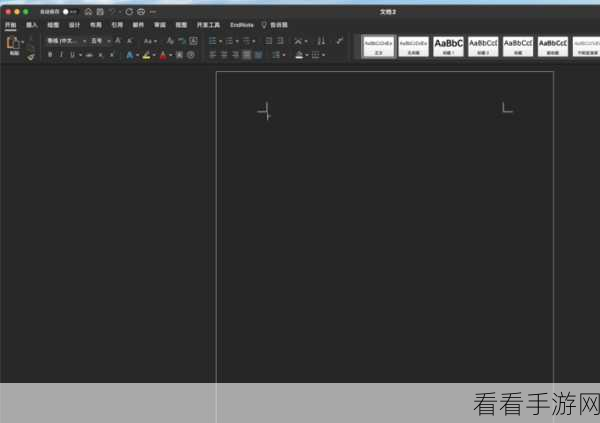Apply the 标题 2 (Heading 2) style
The height and width of the screenshot is (423, 600).
pyautogui.click(x=483, y=46)
